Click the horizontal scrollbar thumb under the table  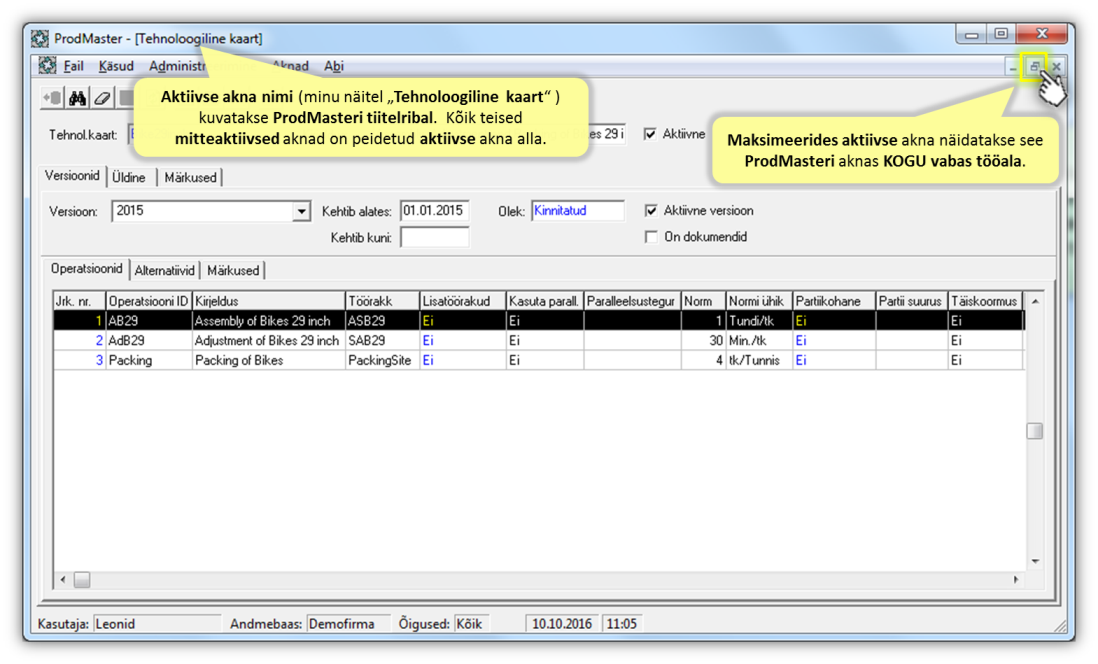click(x=82, y=580)
